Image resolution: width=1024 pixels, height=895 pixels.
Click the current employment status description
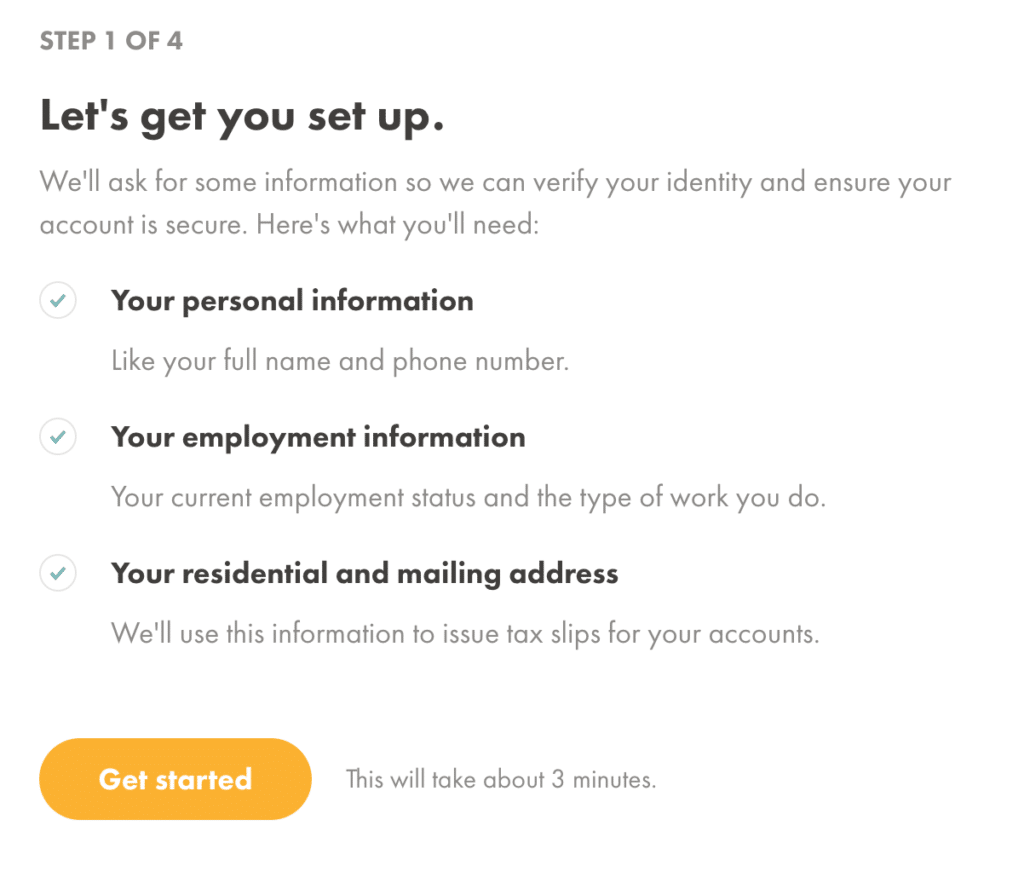click(x=468, y=498)
